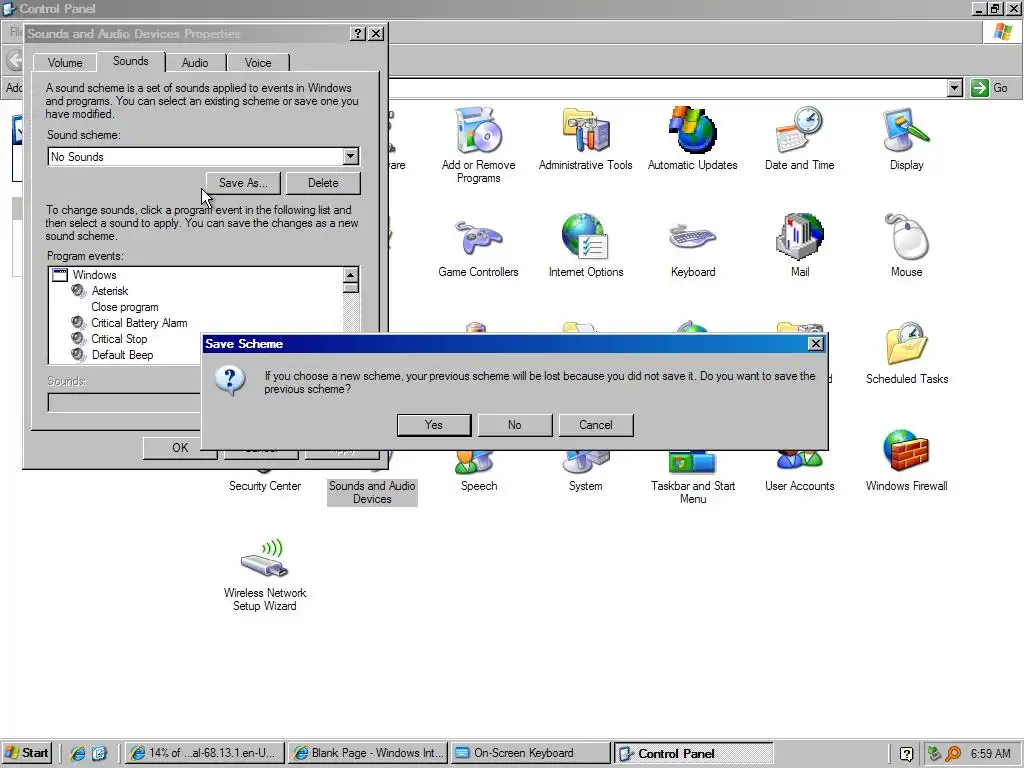Screen dimensions: 1024x768
Task: Switch to Blank Page Internet Explorer taskbar button
Action: pos(368,753)
